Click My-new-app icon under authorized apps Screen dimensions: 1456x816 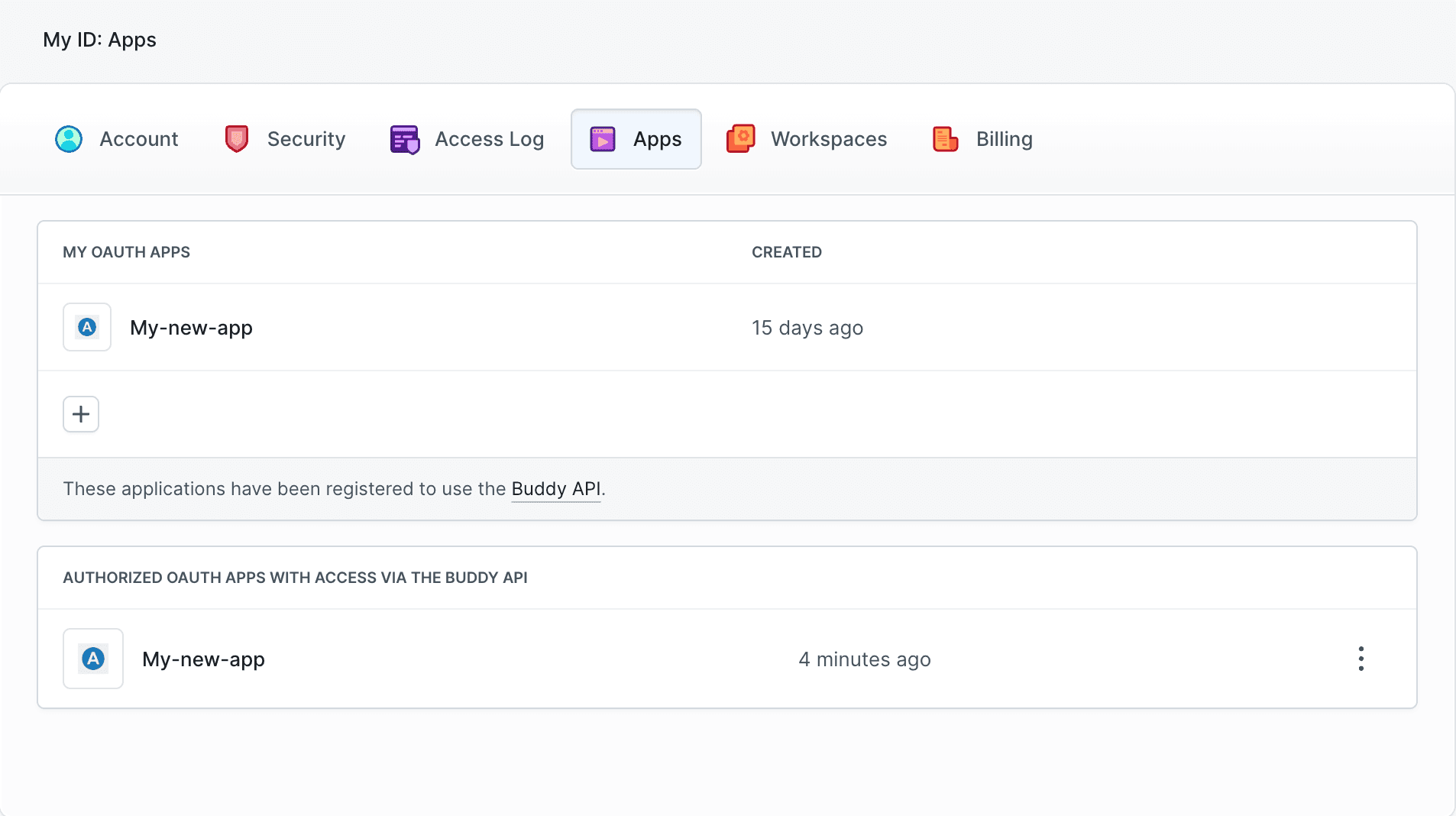tap(92, 658)
